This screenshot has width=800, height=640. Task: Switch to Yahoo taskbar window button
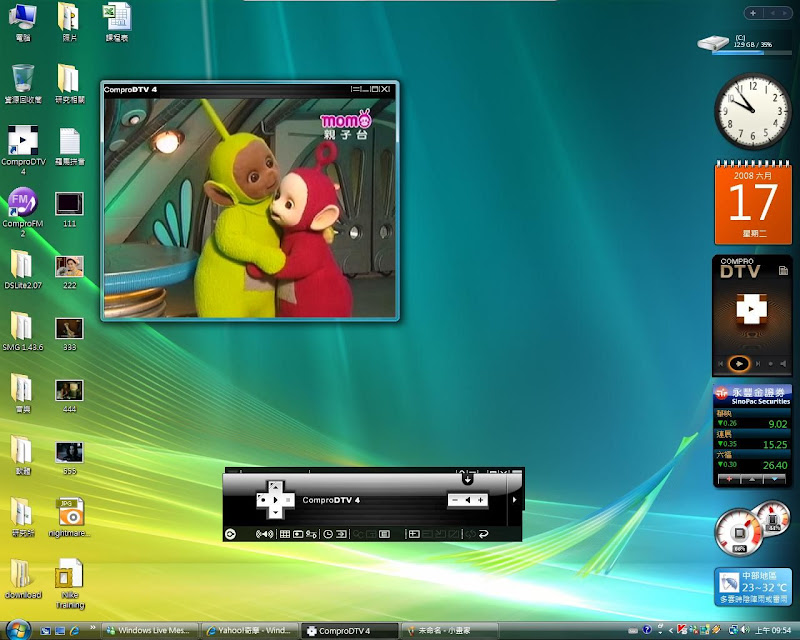tap(249, 630)
